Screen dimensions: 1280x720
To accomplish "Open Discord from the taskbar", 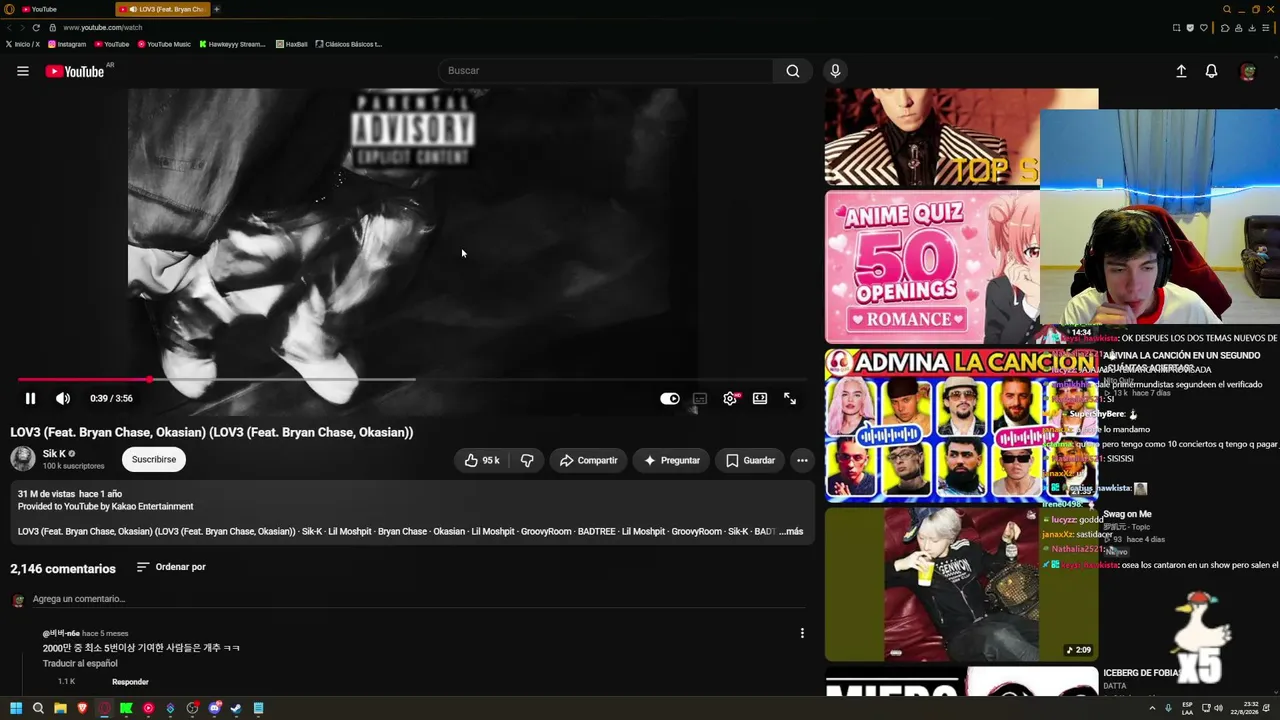I will [x=214, y=708].
